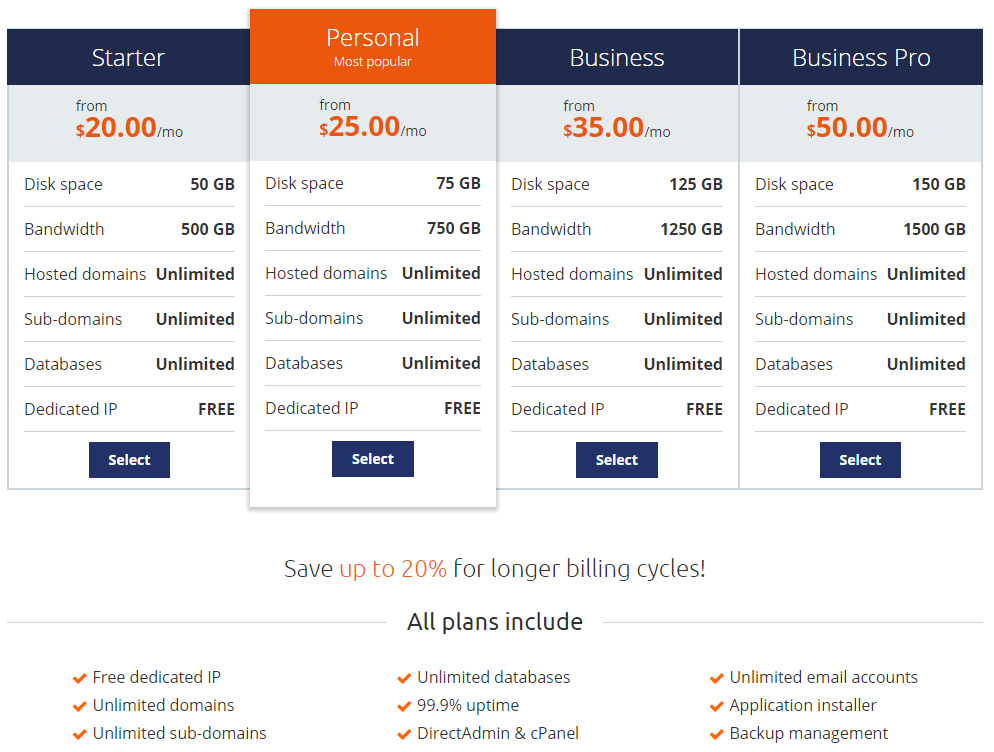Select the Business Pro plan
The height and width of the screenshot is (752, 994).
(x=860, y=460)
